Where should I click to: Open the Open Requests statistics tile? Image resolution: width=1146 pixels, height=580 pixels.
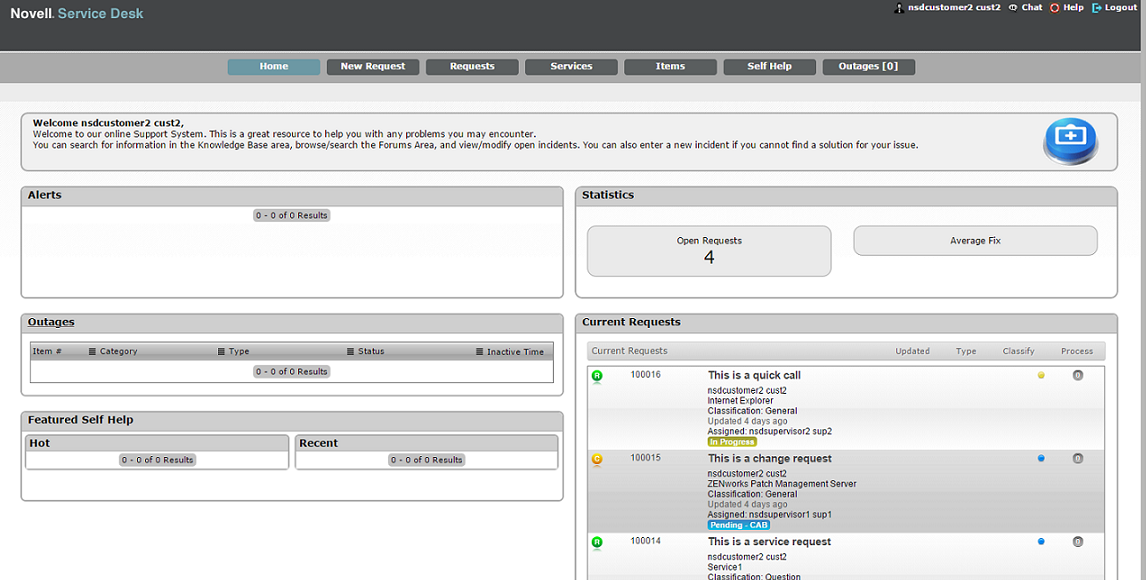tap(709, 251)
